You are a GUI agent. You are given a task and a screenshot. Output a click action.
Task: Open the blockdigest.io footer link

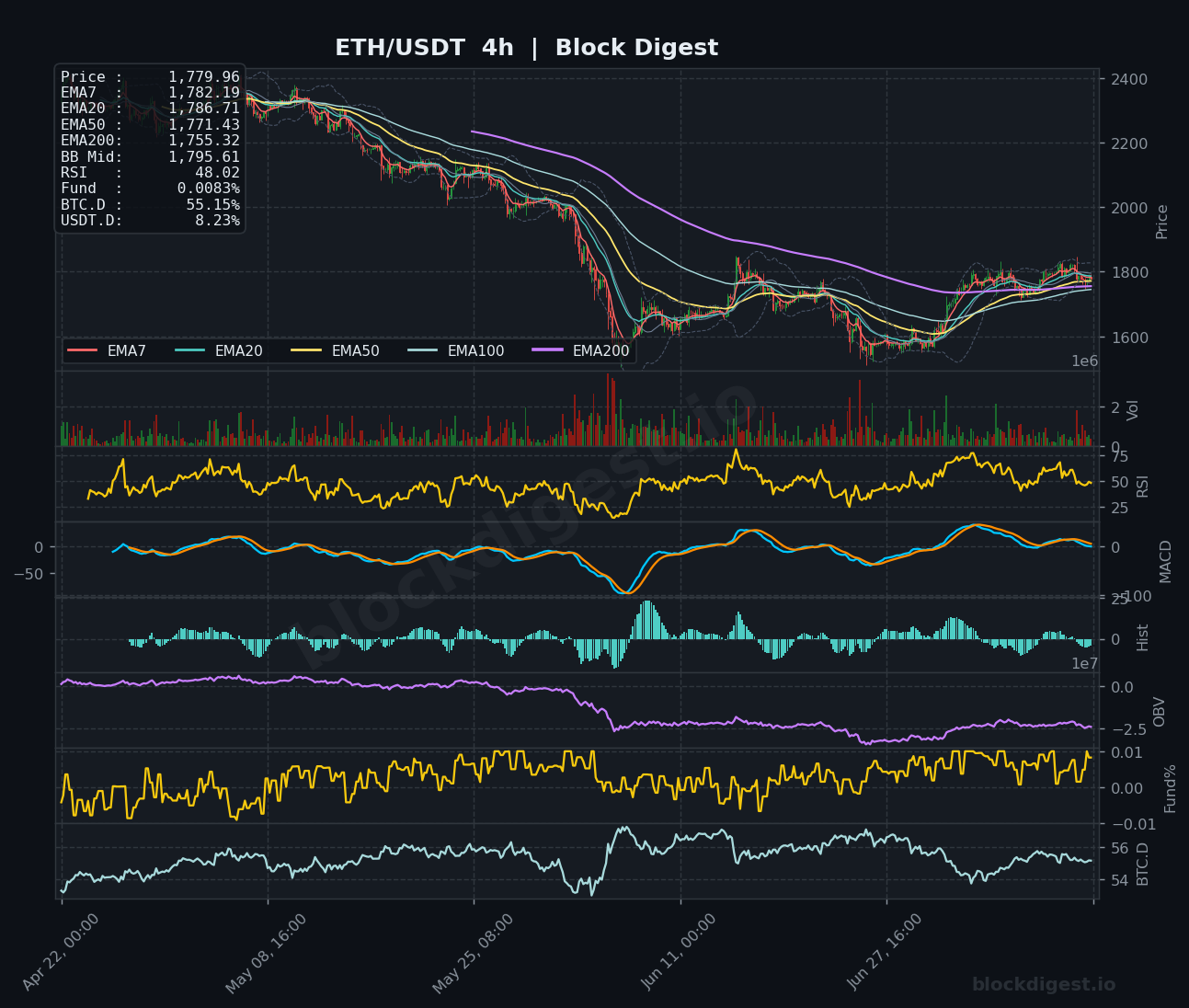pyautogui.click(x=1044, y=985)
